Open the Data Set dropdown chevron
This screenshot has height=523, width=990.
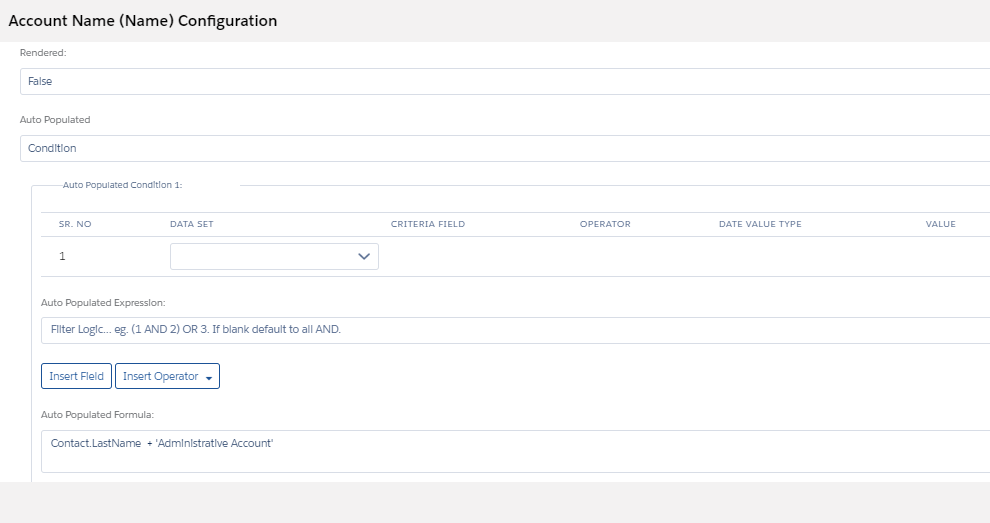[364, 257]
